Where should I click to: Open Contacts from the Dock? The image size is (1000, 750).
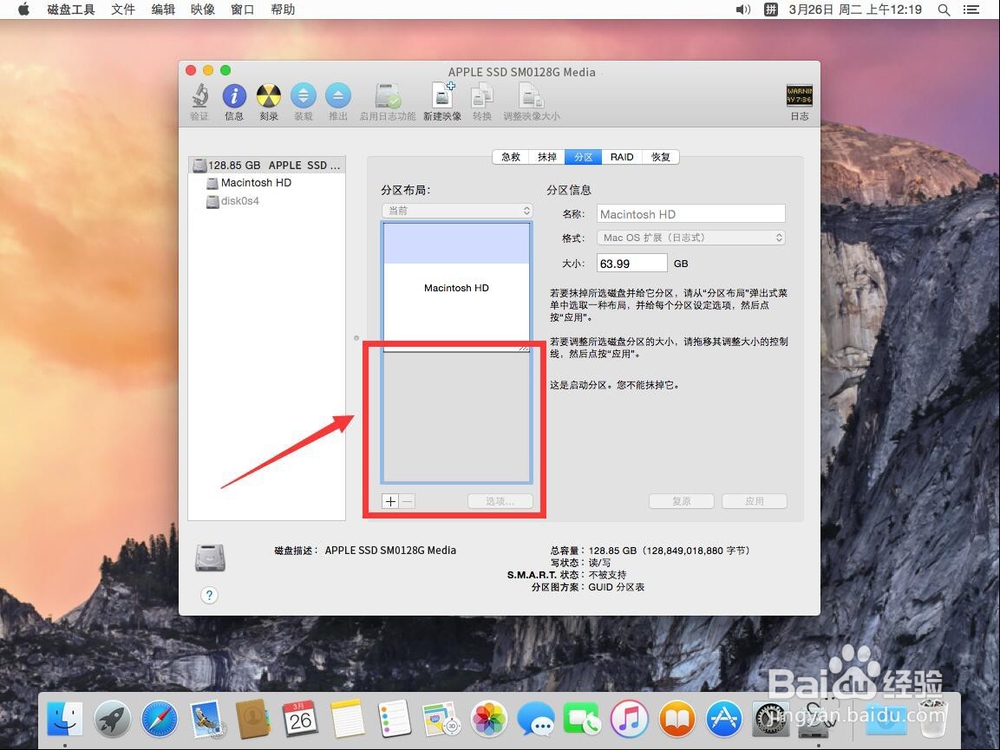[x=253, y=719]
